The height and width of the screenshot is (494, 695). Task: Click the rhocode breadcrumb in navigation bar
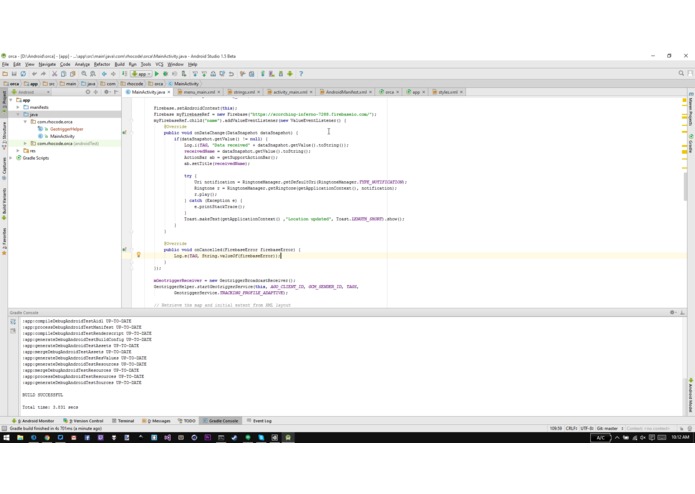[132, 84]
